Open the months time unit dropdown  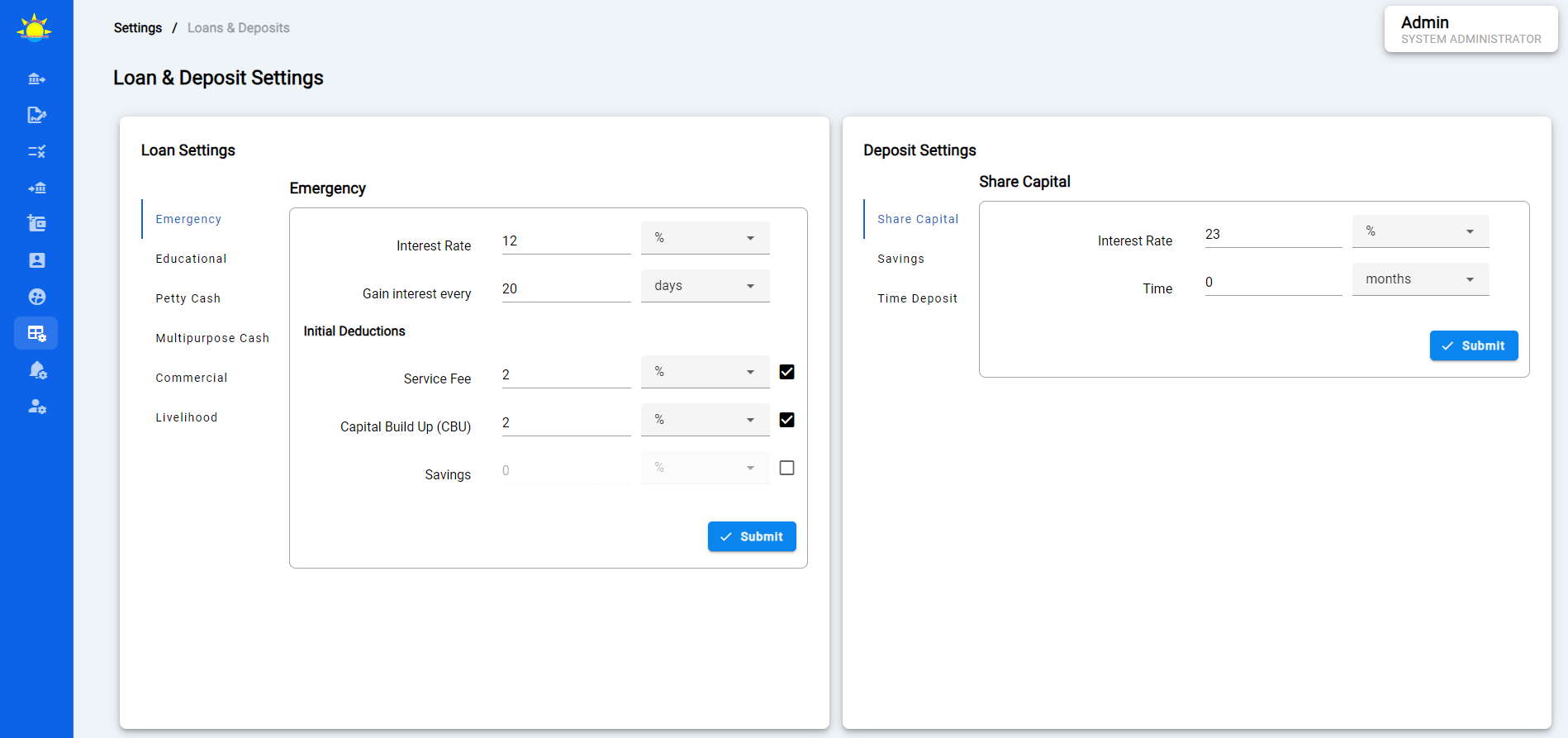coord(1421,279)
